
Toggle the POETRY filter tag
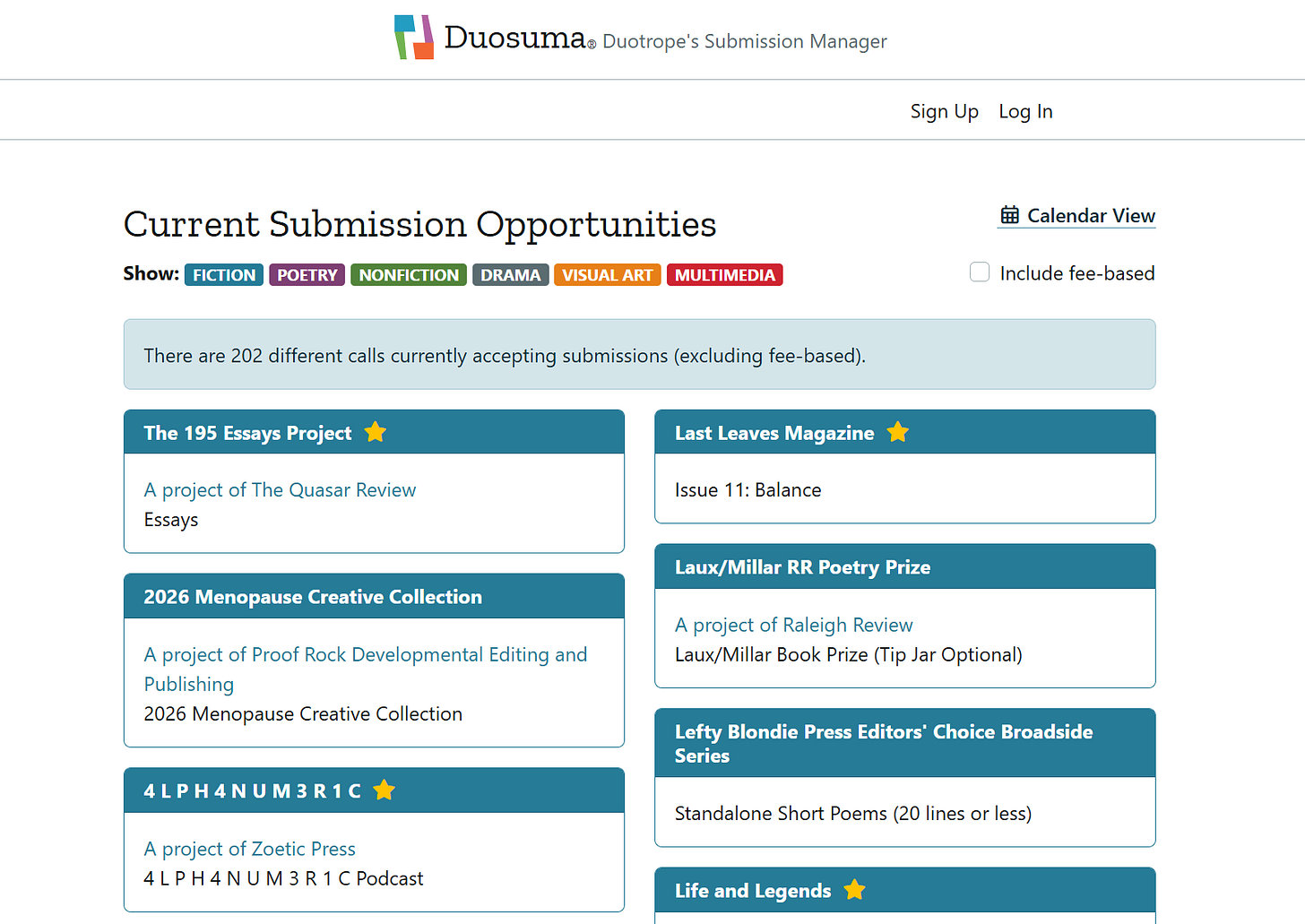pyautogui.click(x=307, y=274)
